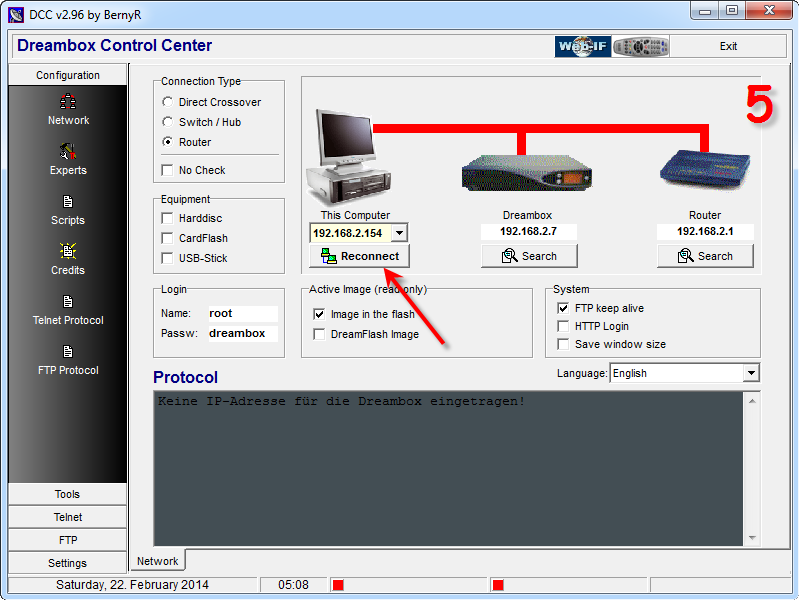Viewport: 799px width, 600px height.
Task: Click the second red status indicator
Action: (498, 585)
